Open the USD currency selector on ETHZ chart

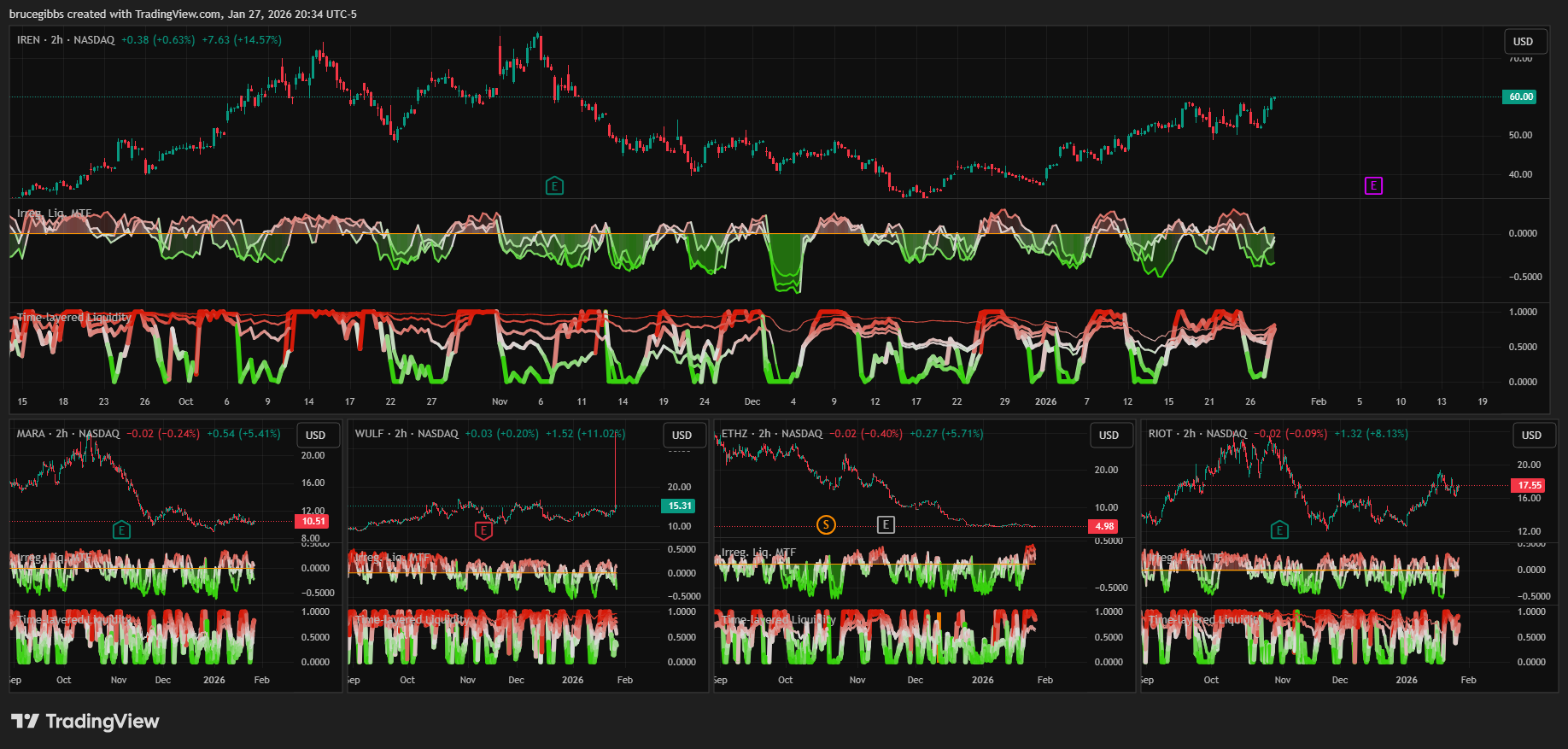click(x=1109, y=436)
